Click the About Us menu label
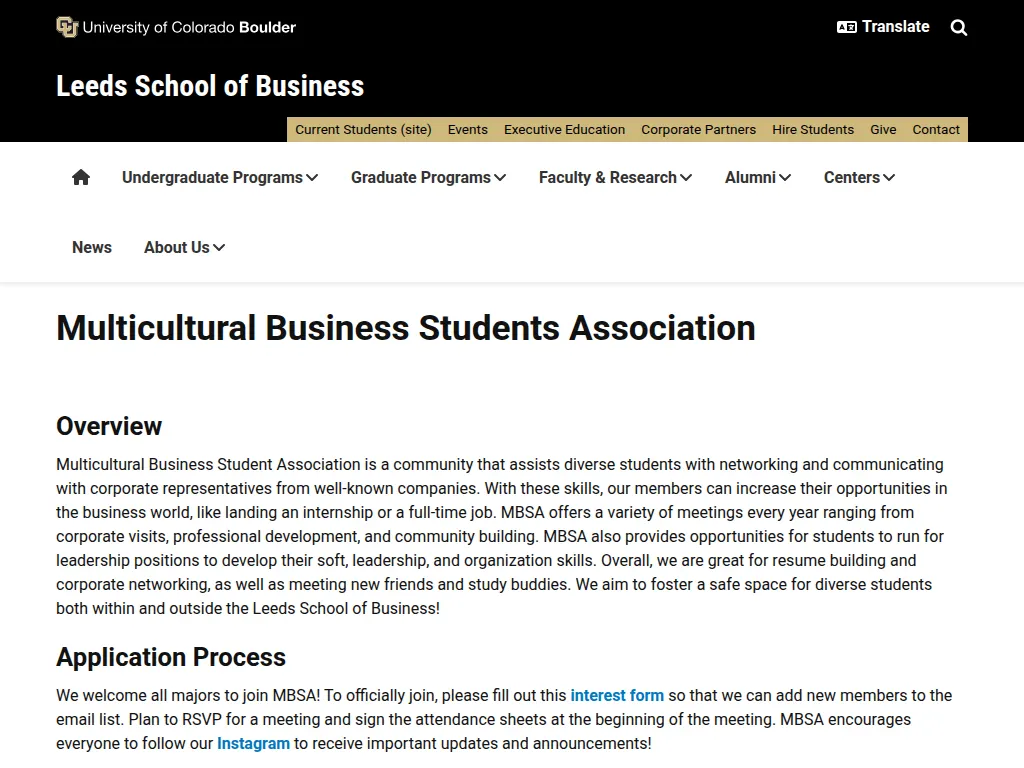The image size is (1024, 768). [x=177, y=248]
